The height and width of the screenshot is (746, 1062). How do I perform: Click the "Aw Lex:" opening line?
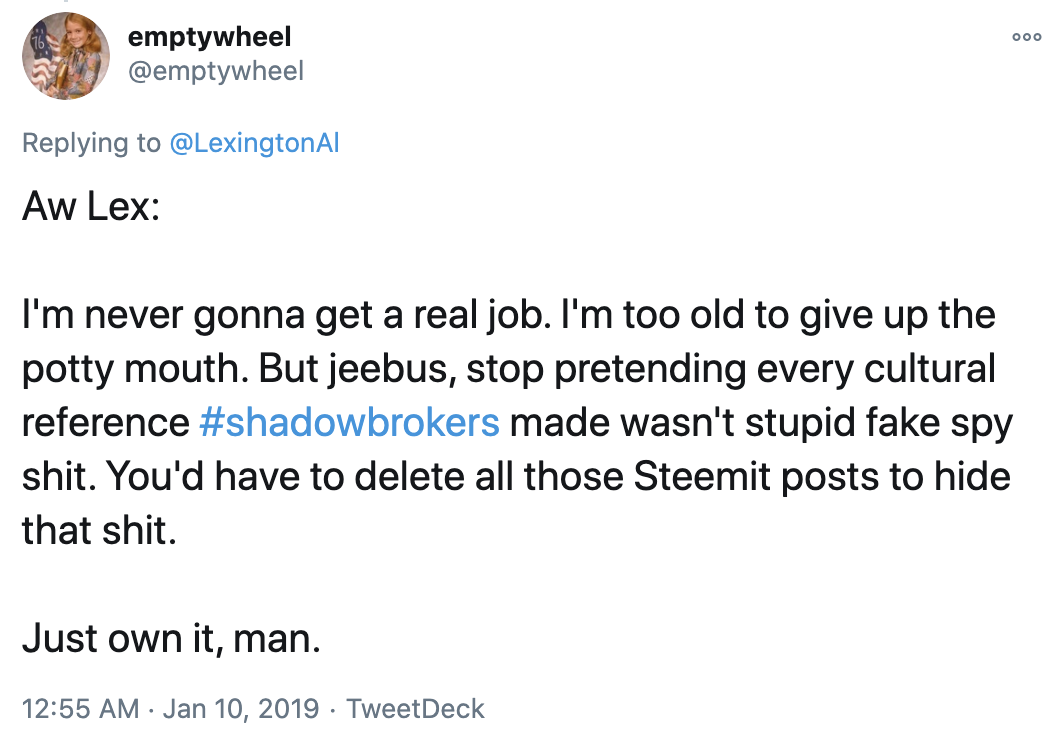tap(90, 209)
